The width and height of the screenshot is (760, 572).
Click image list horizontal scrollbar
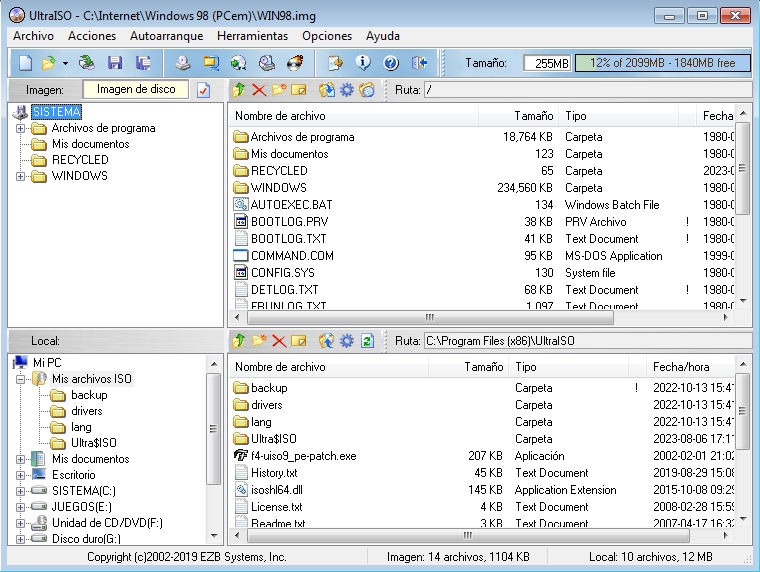[x=430, y=318]
